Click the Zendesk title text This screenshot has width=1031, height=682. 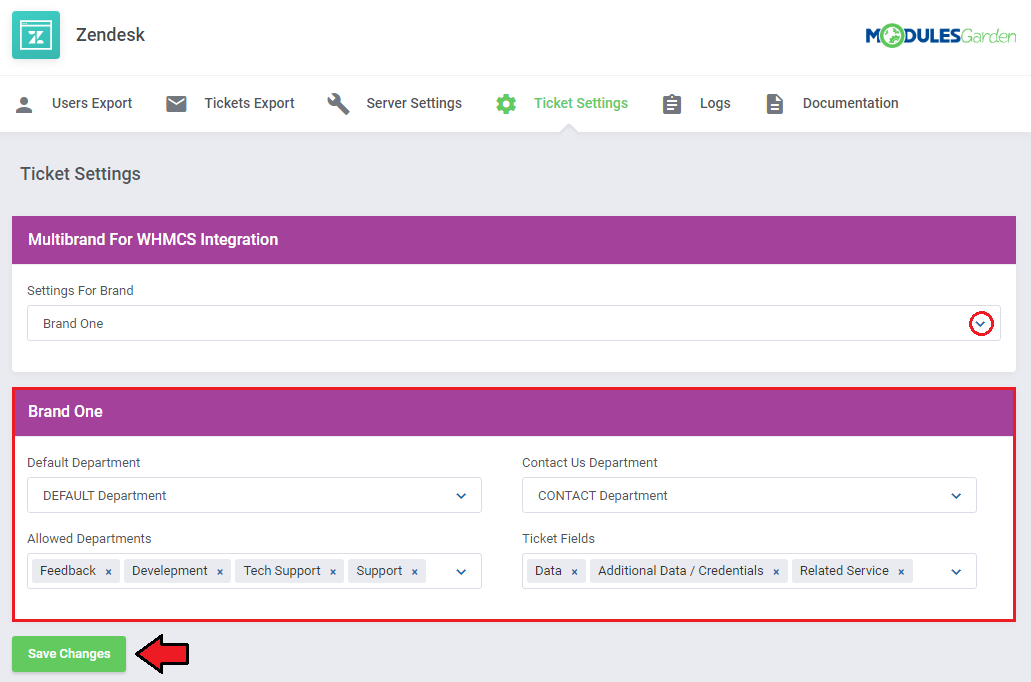(110, 34)
